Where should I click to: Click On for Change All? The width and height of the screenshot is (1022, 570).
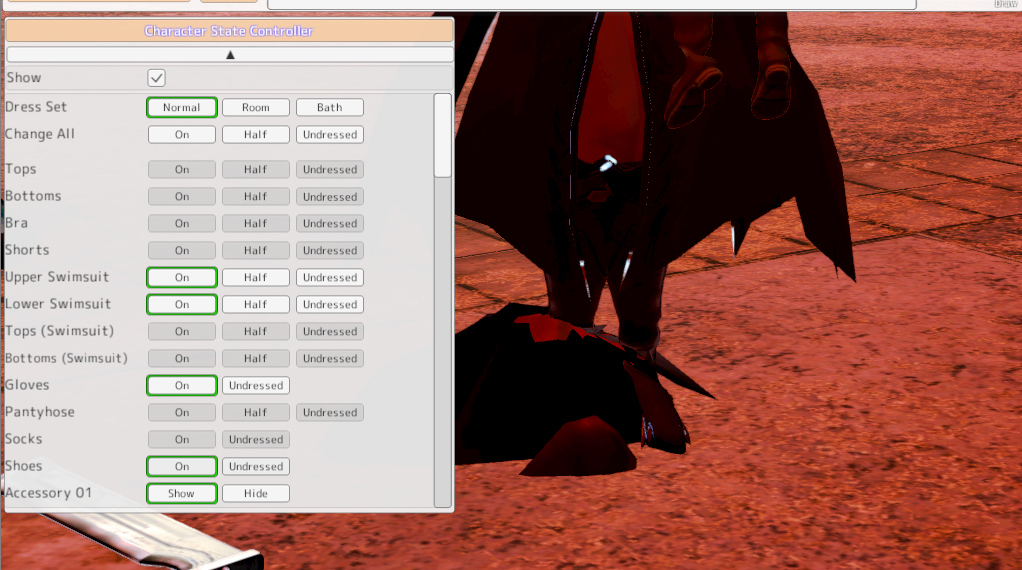pyautogui.click(x=182, y=135)
